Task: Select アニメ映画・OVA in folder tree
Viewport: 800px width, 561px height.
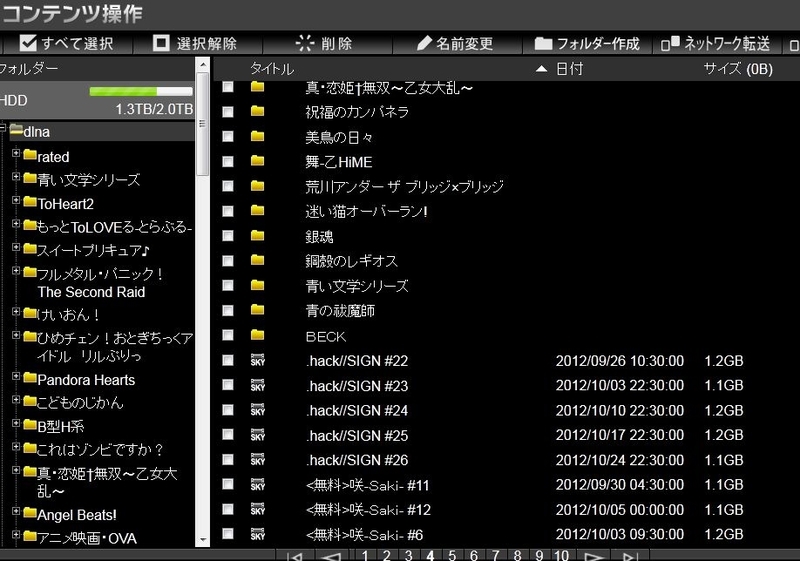Action: [x=87, y=539]
